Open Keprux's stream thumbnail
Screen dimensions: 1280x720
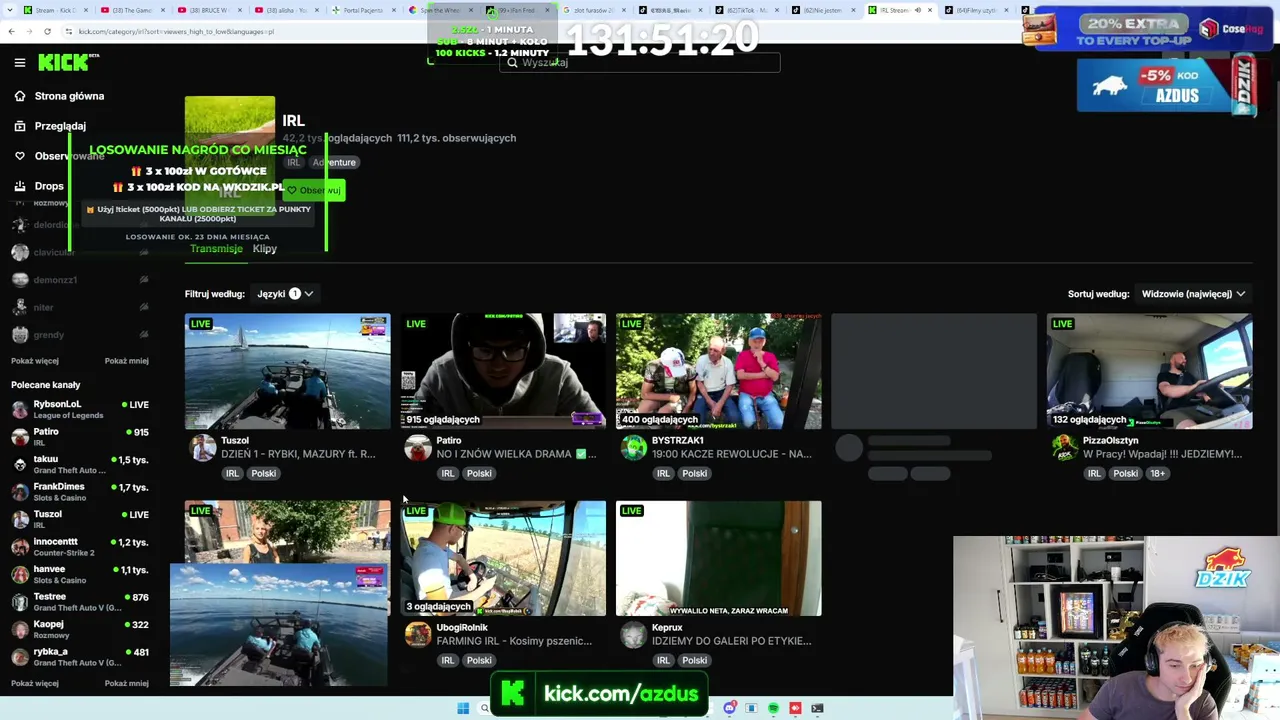click(x=719, y=558)
